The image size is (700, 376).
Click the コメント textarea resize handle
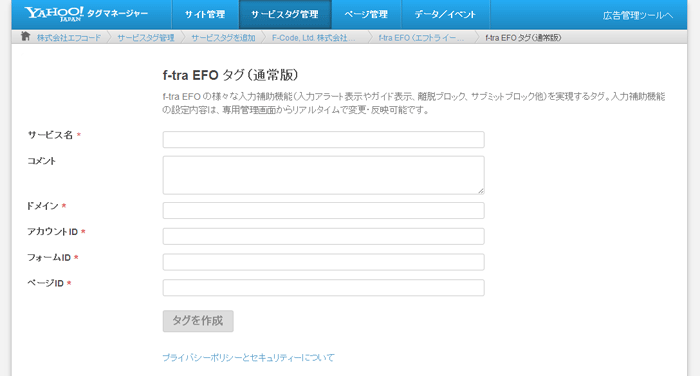tap(481, 191)
